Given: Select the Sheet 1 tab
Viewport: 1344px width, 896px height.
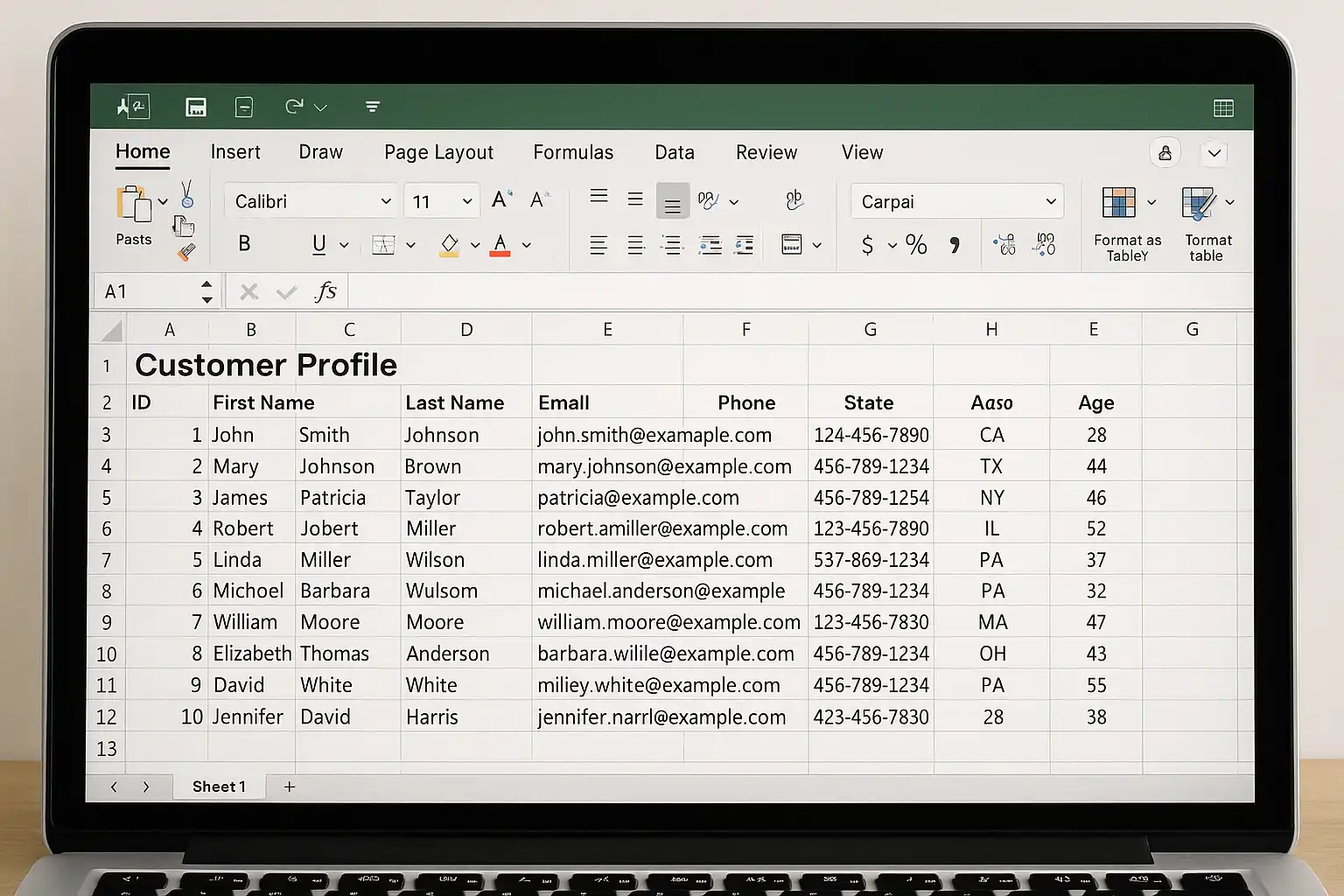Looking at the screenshot, I should point(219,787).
